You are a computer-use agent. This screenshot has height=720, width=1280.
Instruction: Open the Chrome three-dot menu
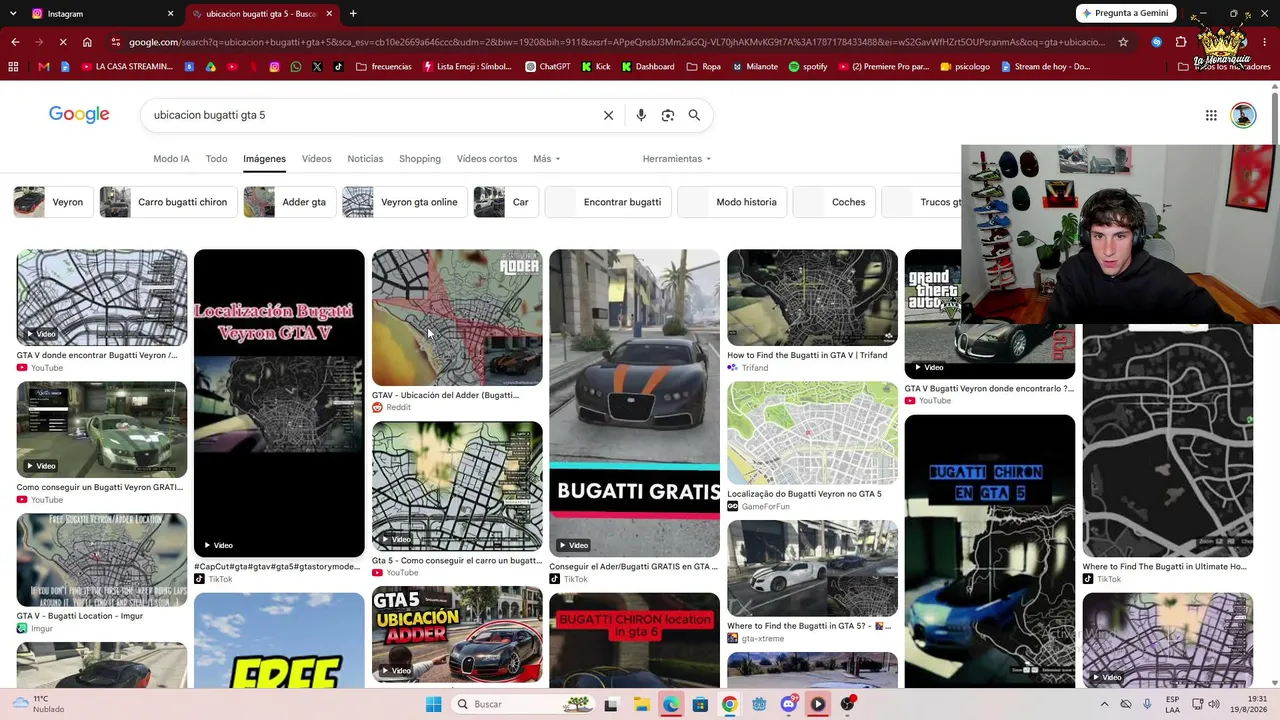1266,42
